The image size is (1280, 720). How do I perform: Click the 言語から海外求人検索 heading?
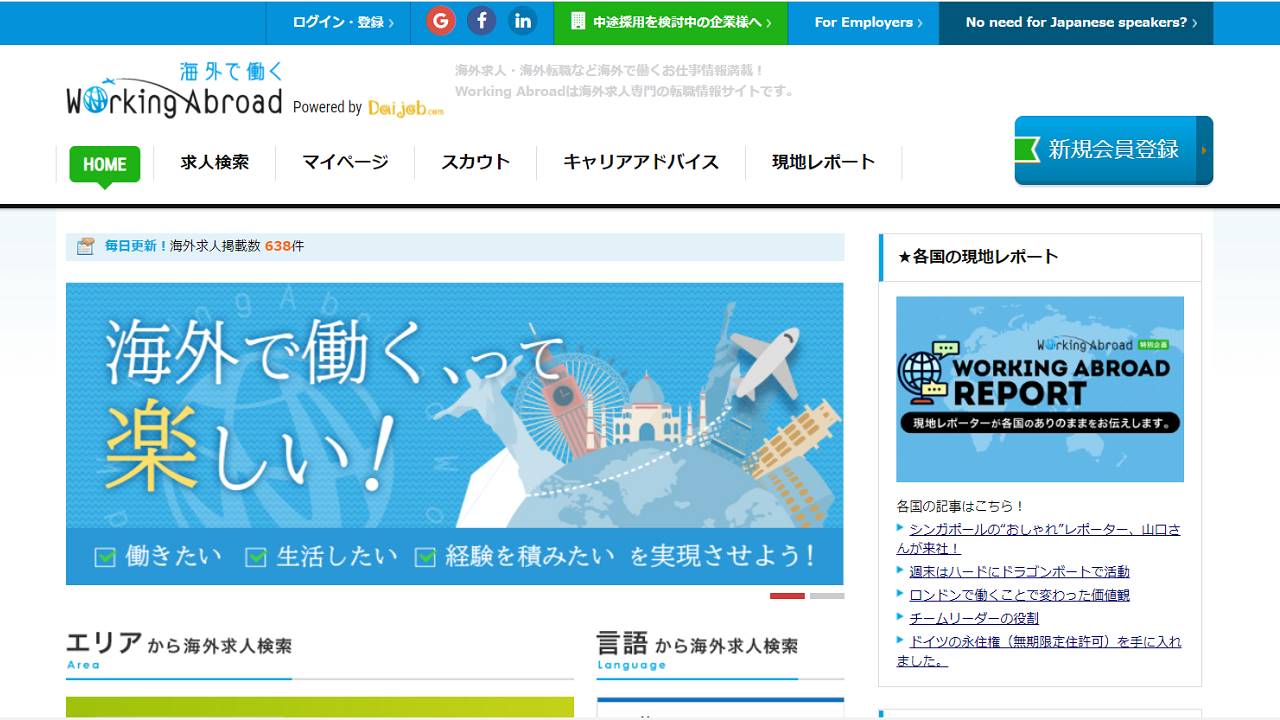point(697,645)
